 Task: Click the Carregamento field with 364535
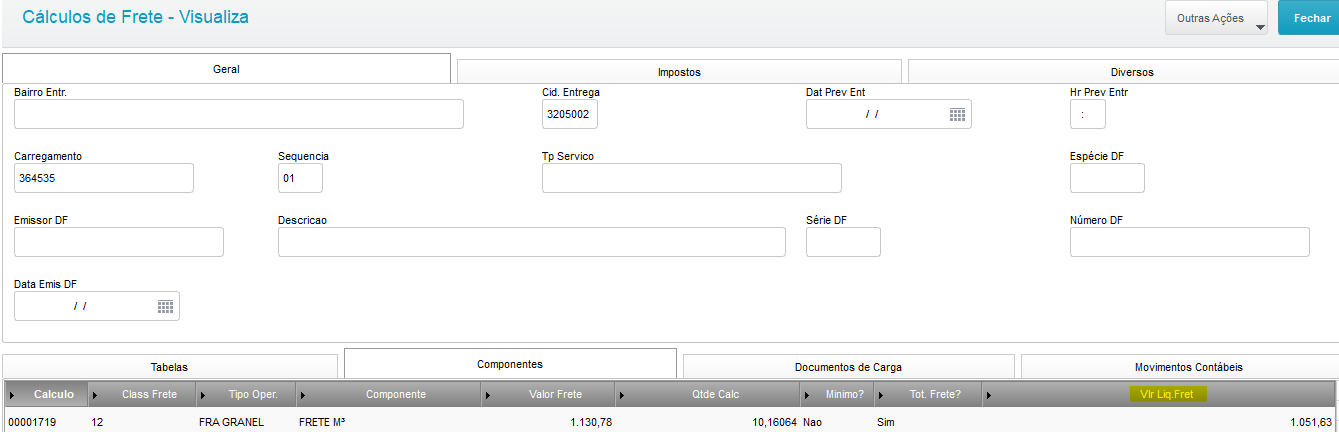[104, 178]
